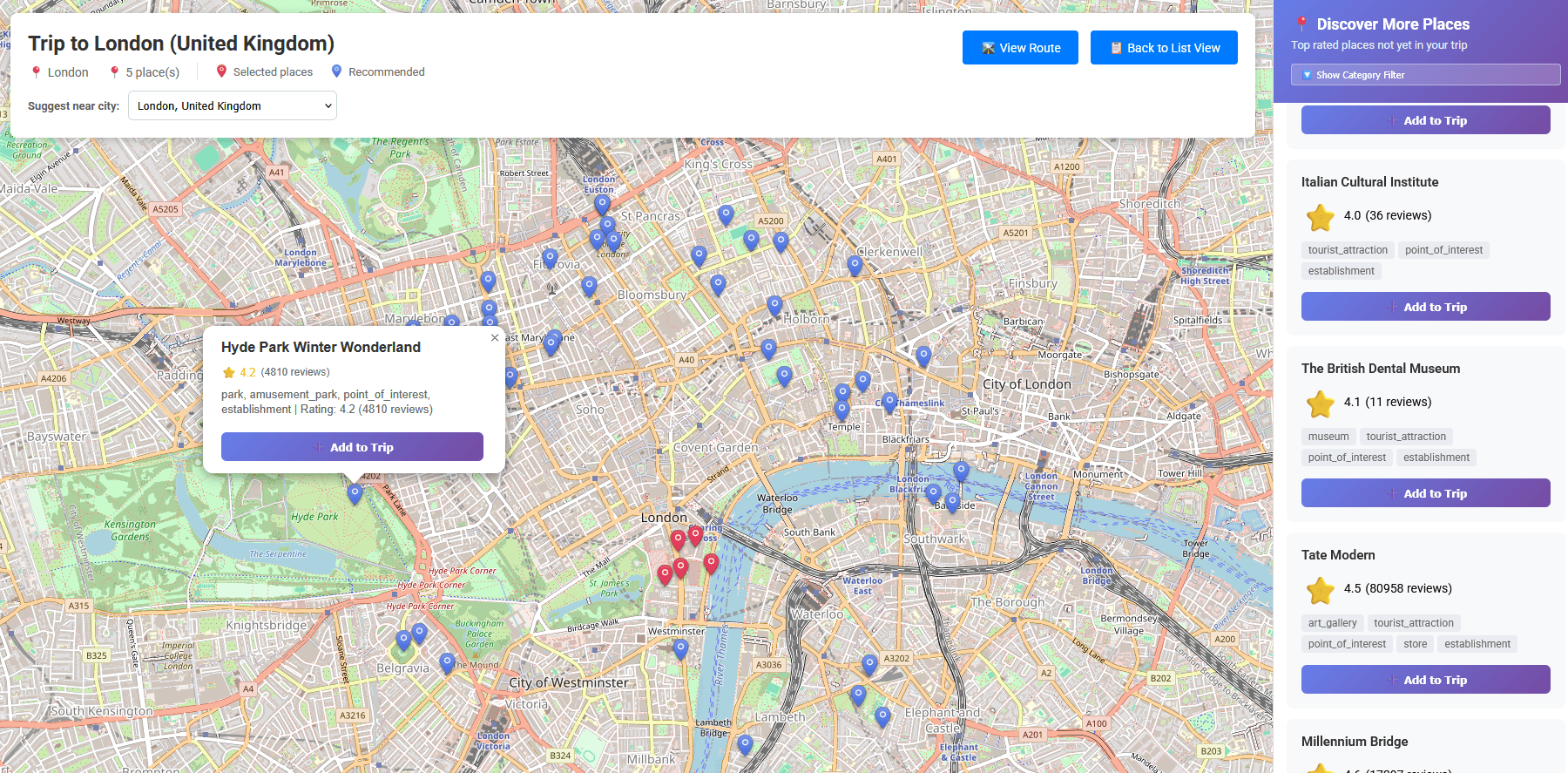
Task: Close the Hyde Park Winter Wonderland popup
Action: pyautogui.click(x=495, y=338)
